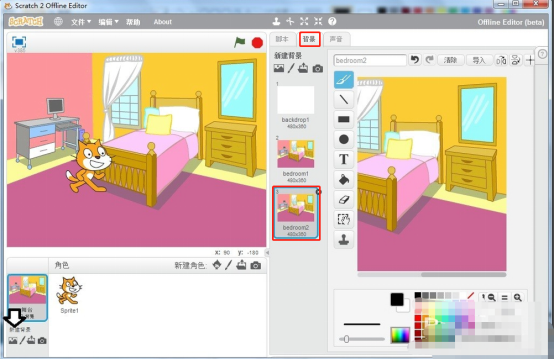Select the delete scissors tool in top toolbar
Screen dimensions: 554x360
pyautogui.click(x=290, y=22)
